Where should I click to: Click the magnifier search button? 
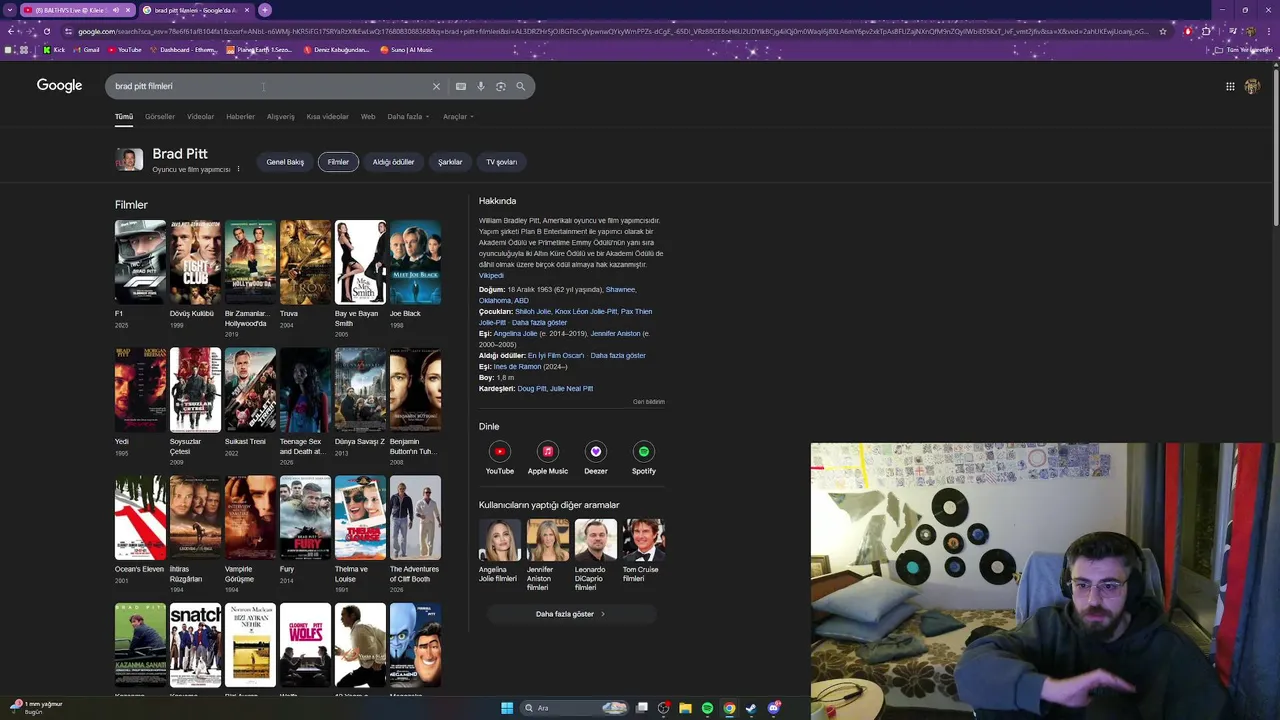(x=520, y=86)
